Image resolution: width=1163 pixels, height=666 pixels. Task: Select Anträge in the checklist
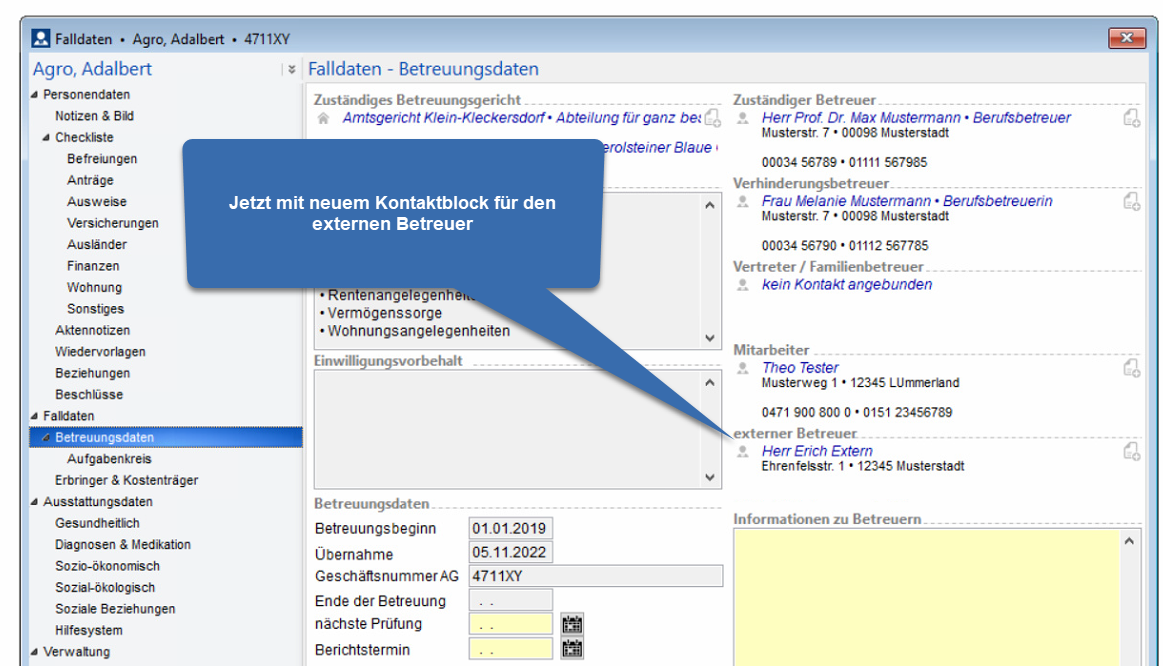pyautogui.click(x=90, y=180)
